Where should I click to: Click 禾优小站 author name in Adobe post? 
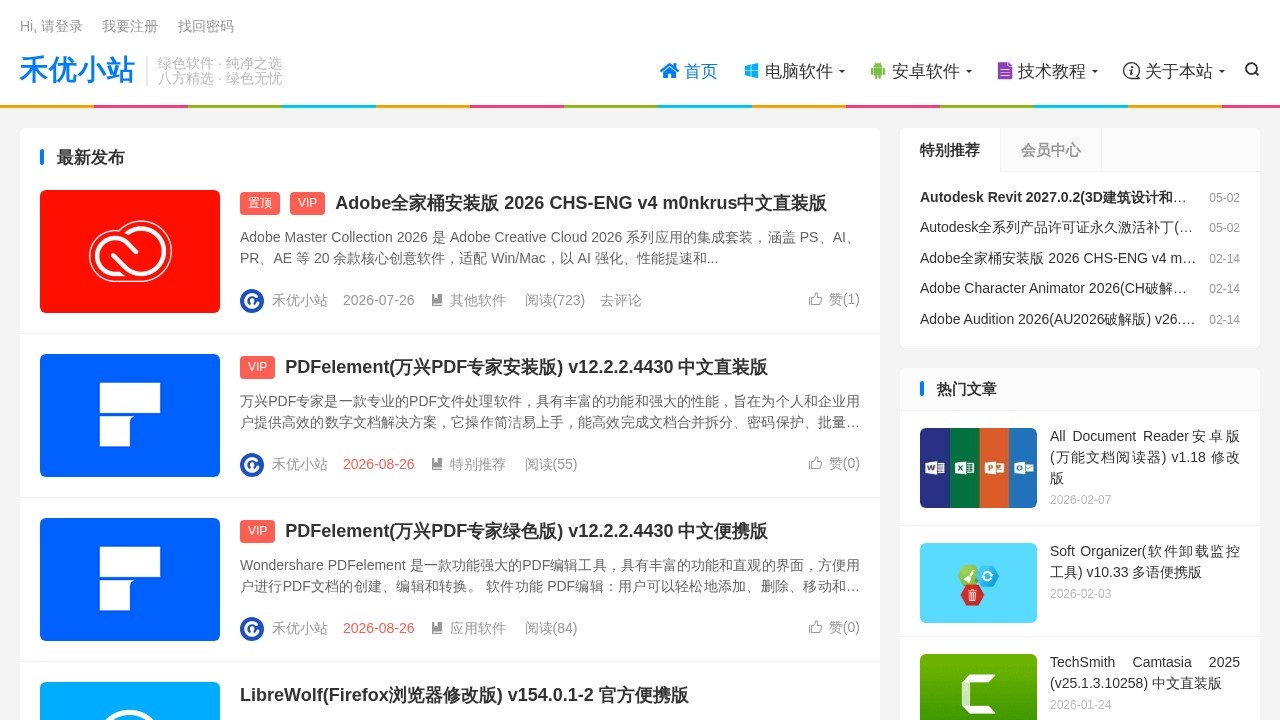[x=300, y=300]
